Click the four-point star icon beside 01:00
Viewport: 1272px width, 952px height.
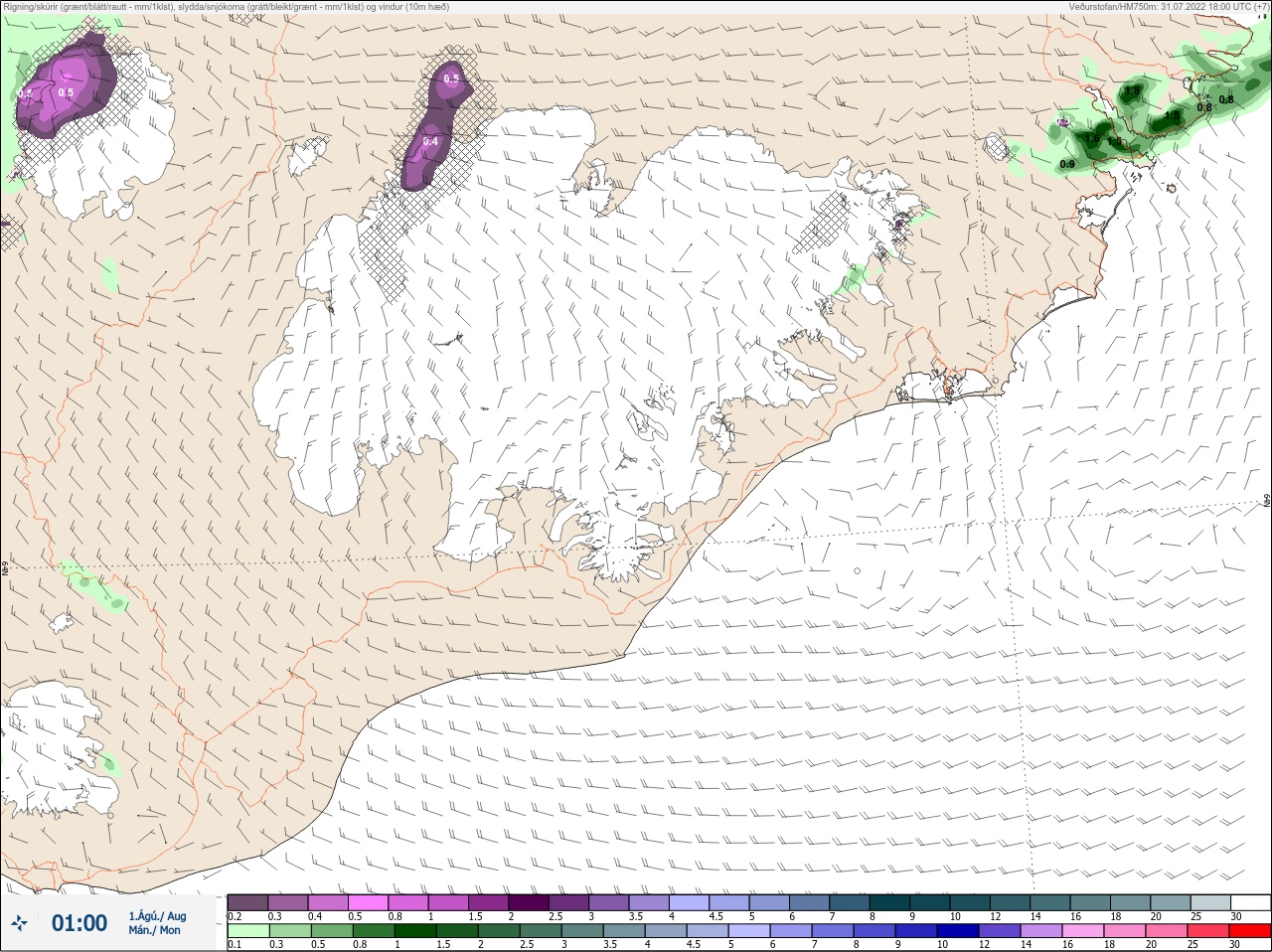pyautogui.click(x=18, y=923)
